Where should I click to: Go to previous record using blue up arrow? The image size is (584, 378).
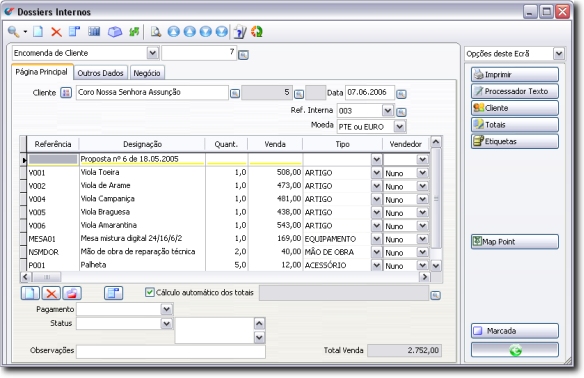tap(189, 32)
